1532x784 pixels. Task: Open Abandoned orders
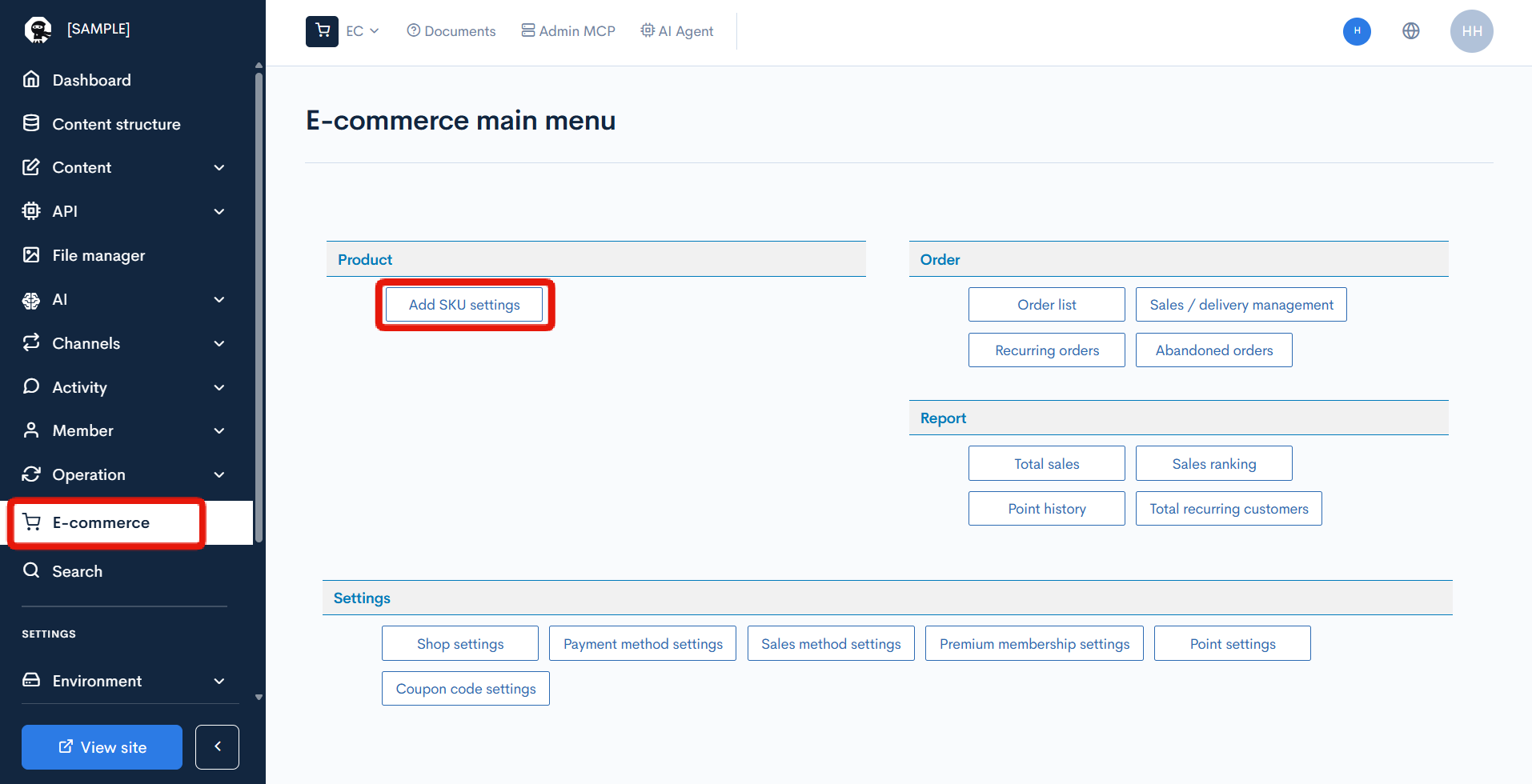(x=1213, y=350)
